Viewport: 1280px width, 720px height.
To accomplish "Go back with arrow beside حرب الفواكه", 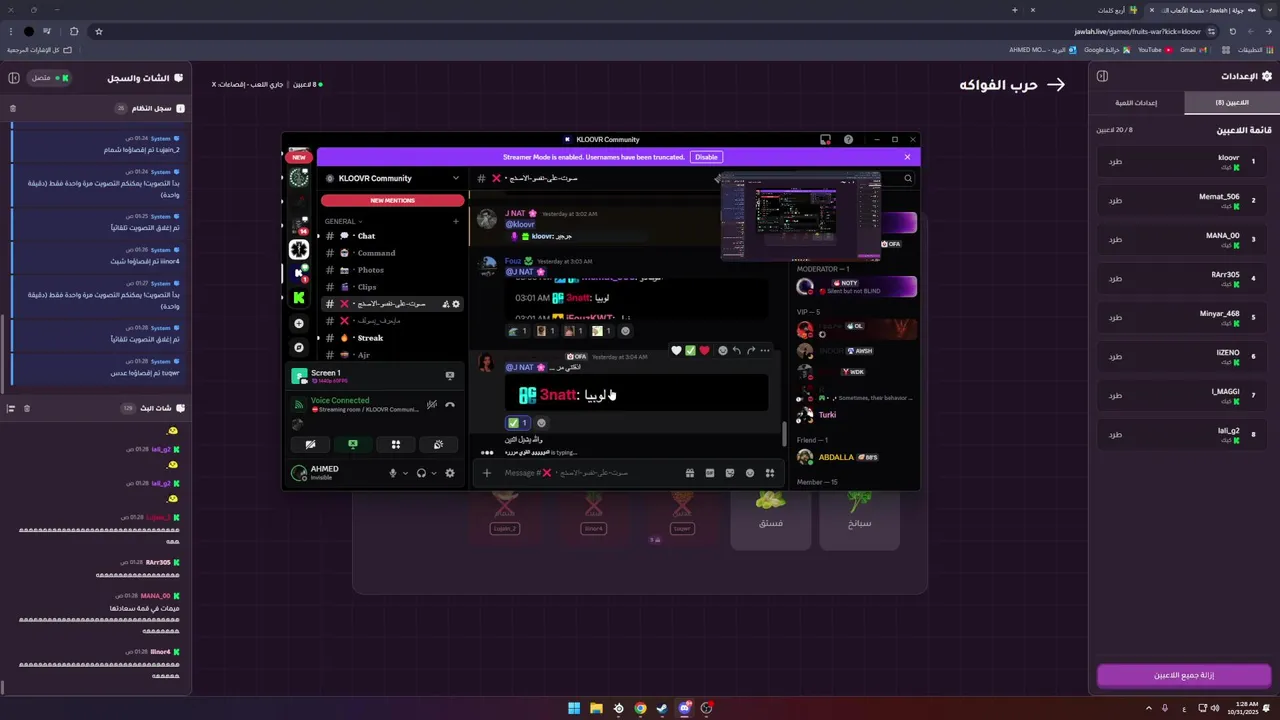I will click(1055, 85).
